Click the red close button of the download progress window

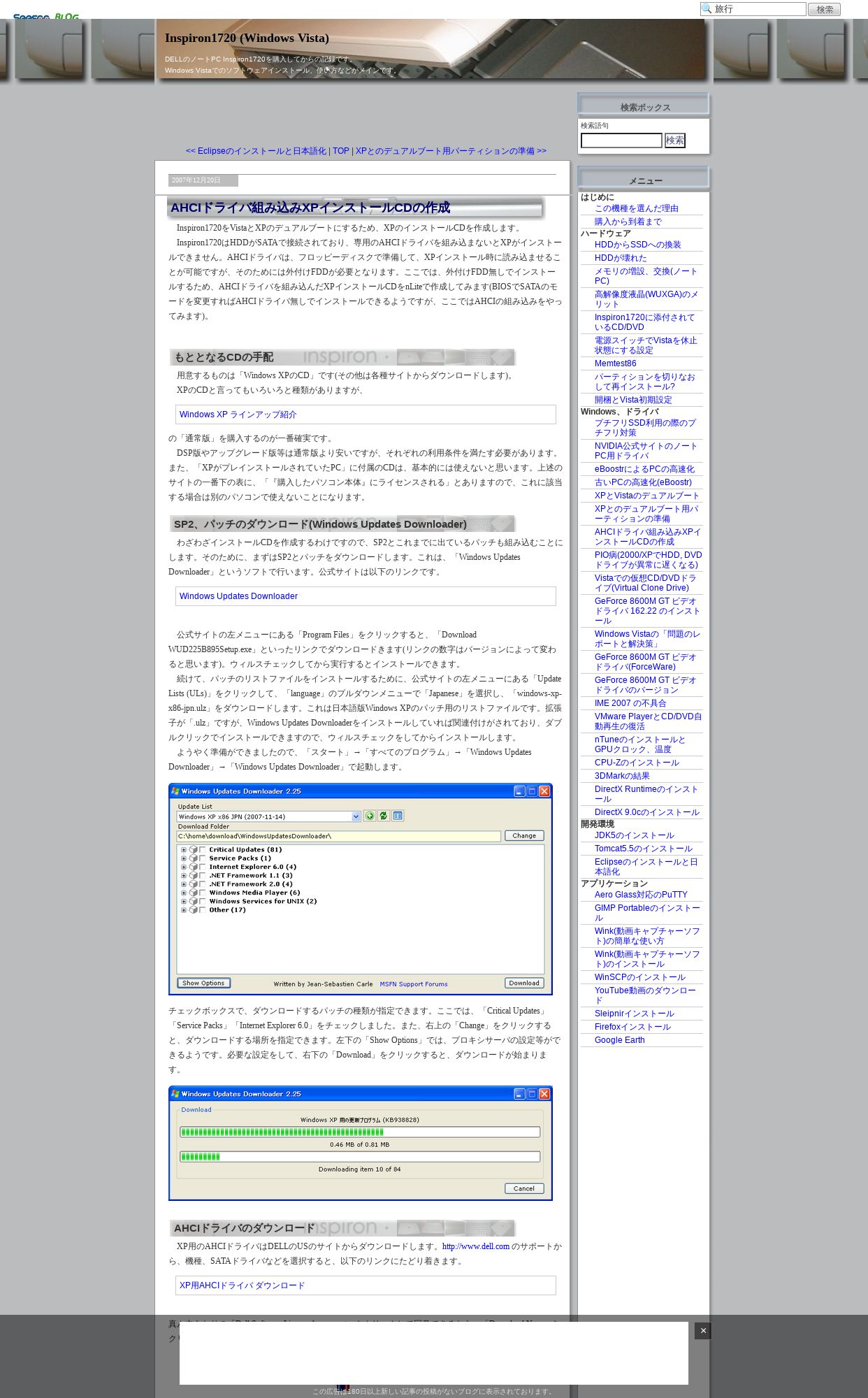[x=544, y=1094]
